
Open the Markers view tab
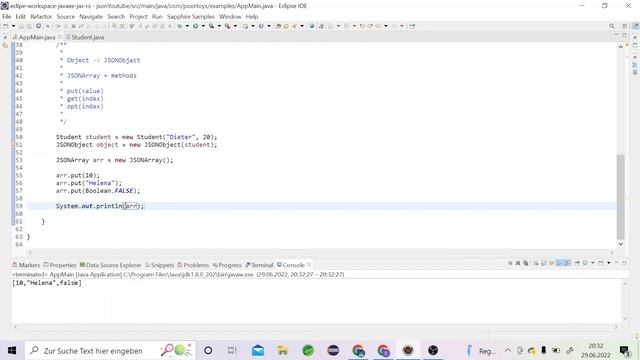pyautogui.click(x=27, y=265)
